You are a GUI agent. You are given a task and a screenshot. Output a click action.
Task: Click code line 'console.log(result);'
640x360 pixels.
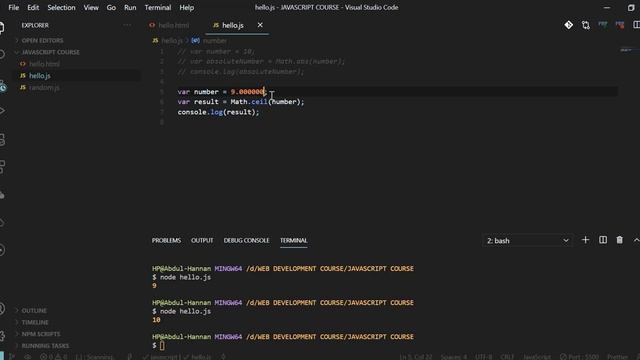(218, 112)
